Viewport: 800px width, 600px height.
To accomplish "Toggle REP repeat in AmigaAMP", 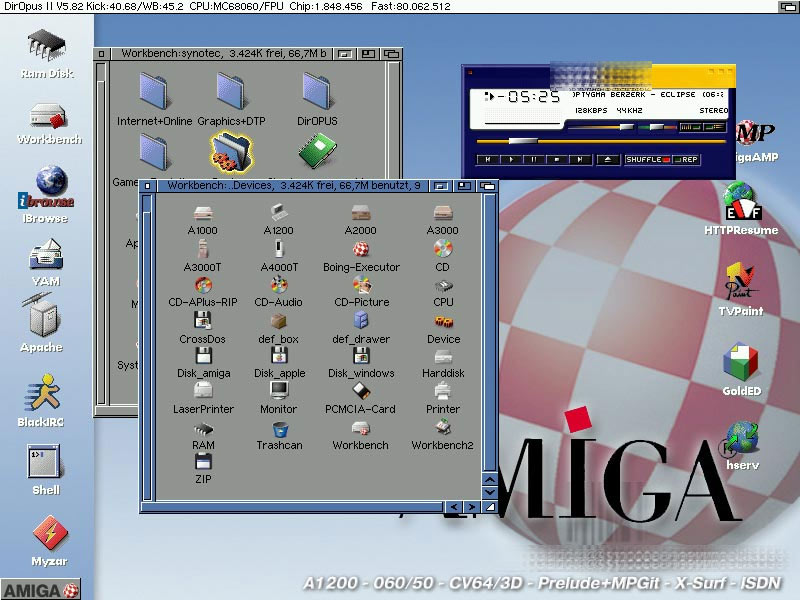I will coord(686,160).
